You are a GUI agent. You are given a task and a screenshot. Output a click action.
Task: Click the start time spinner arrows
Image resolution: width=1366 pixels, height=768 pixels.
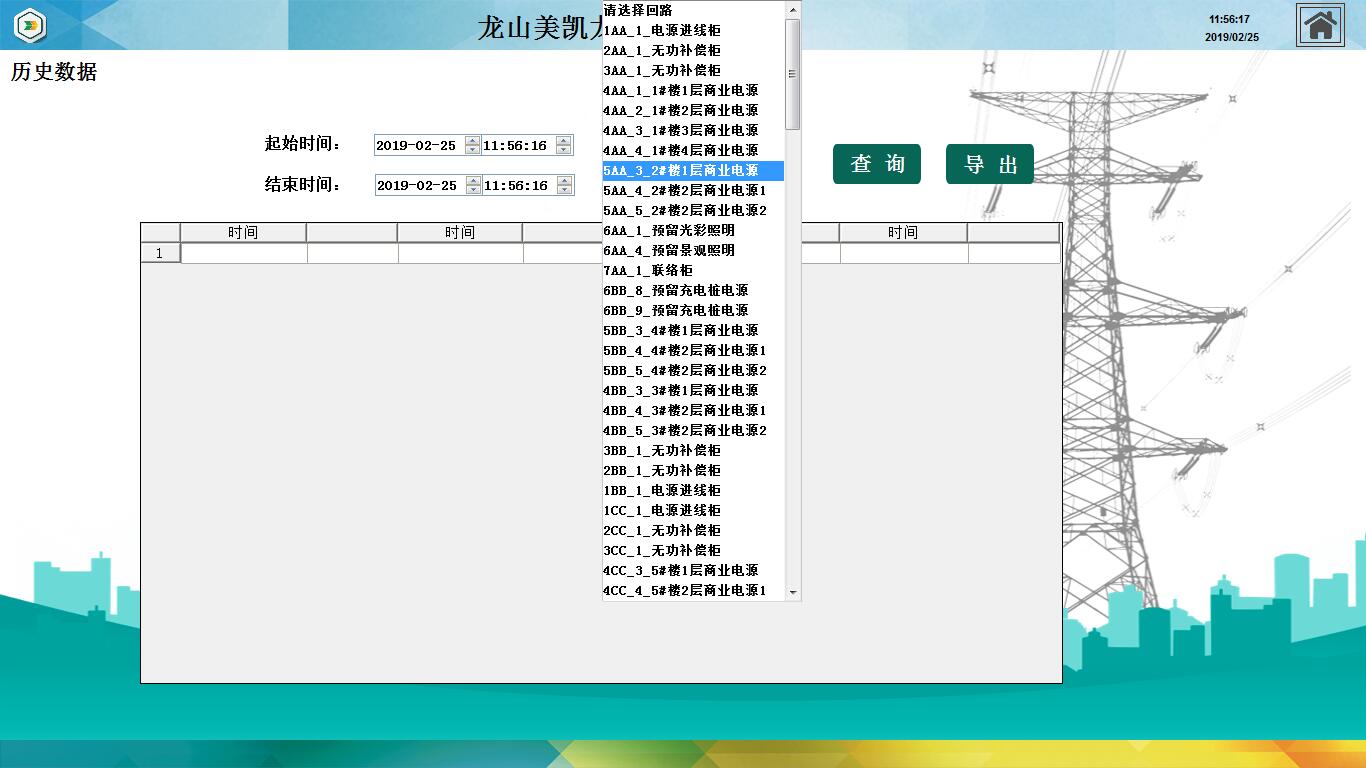click(x=564, y=146)
